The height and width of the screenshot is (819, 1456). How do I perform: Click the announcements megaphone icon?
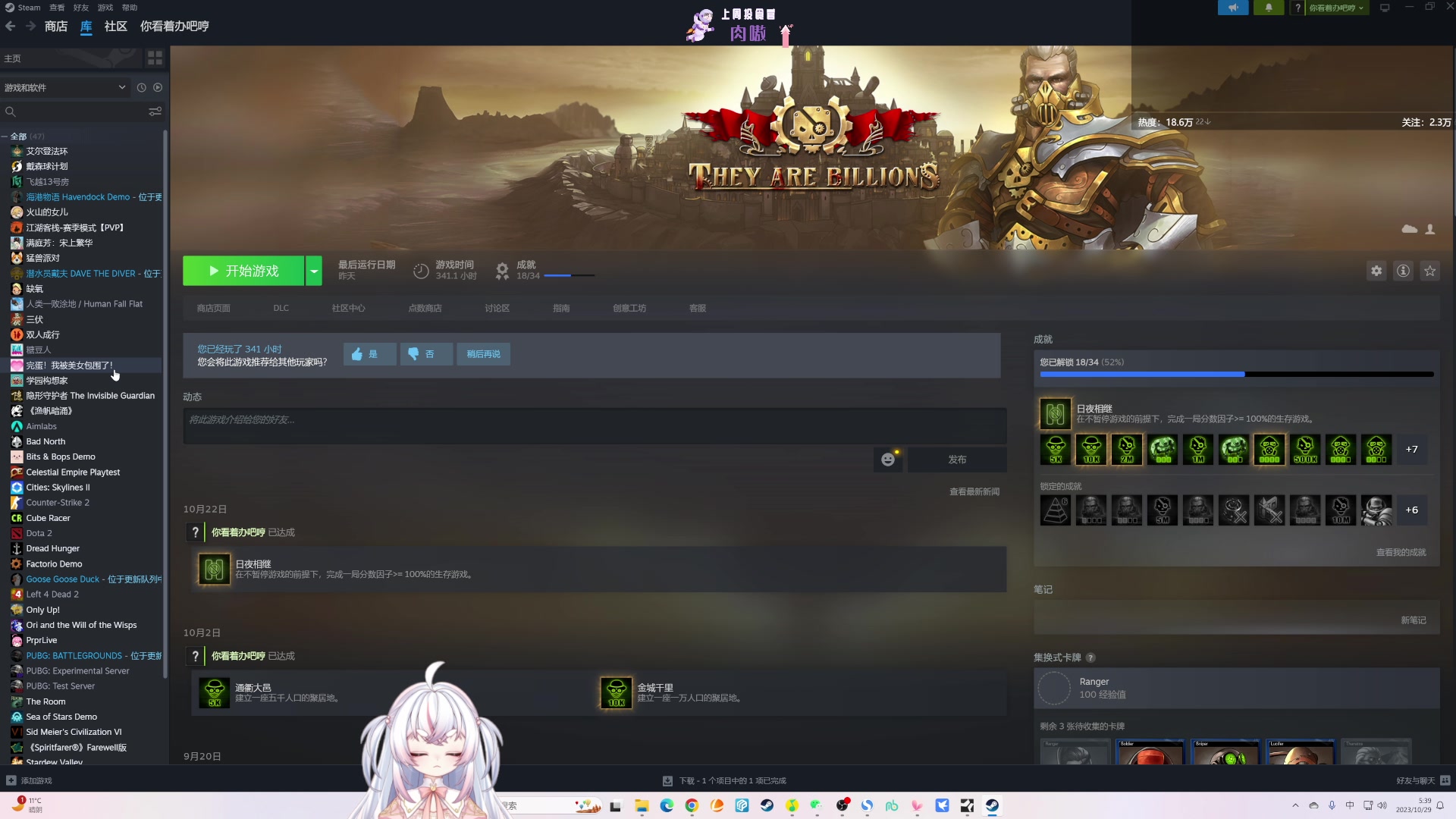click(1233, 8)
